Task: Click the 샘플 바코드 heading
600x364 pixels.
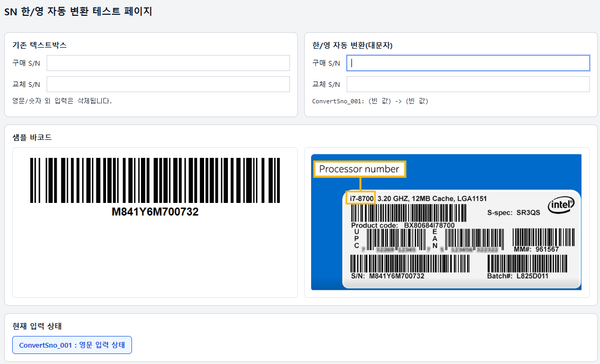Action: point(32,137)
